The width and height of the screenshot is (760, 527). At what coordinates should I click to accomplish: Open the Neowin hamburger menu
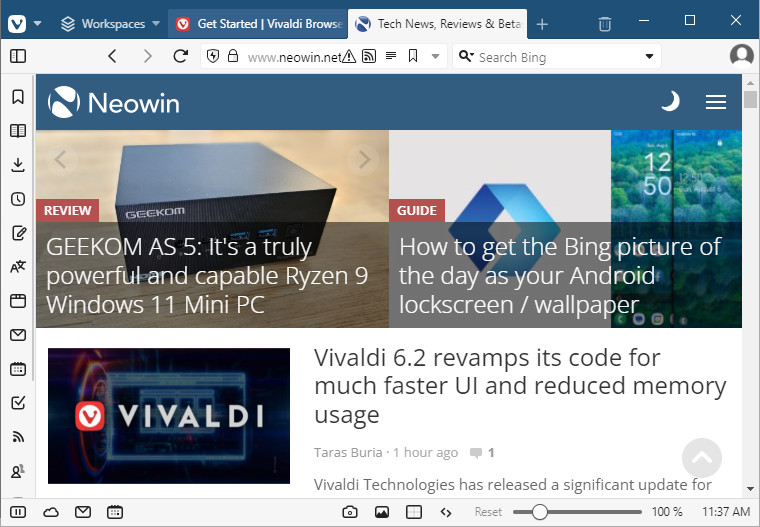715,101
